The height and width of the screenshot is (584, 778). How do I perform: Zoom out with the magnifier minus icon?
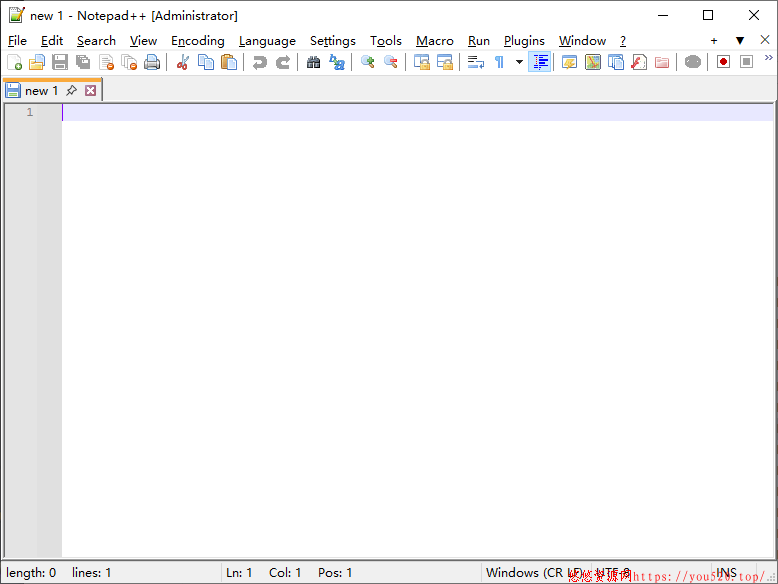coord(391,63)
